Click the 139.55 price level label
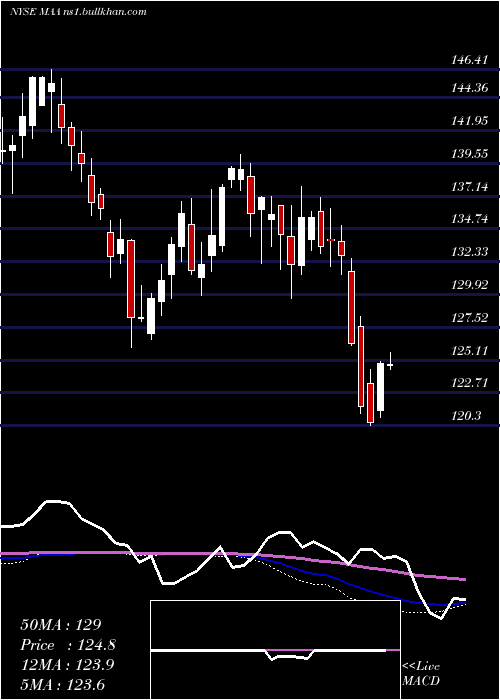The width and height of the screenshot is (500, 700). point(470,154)
